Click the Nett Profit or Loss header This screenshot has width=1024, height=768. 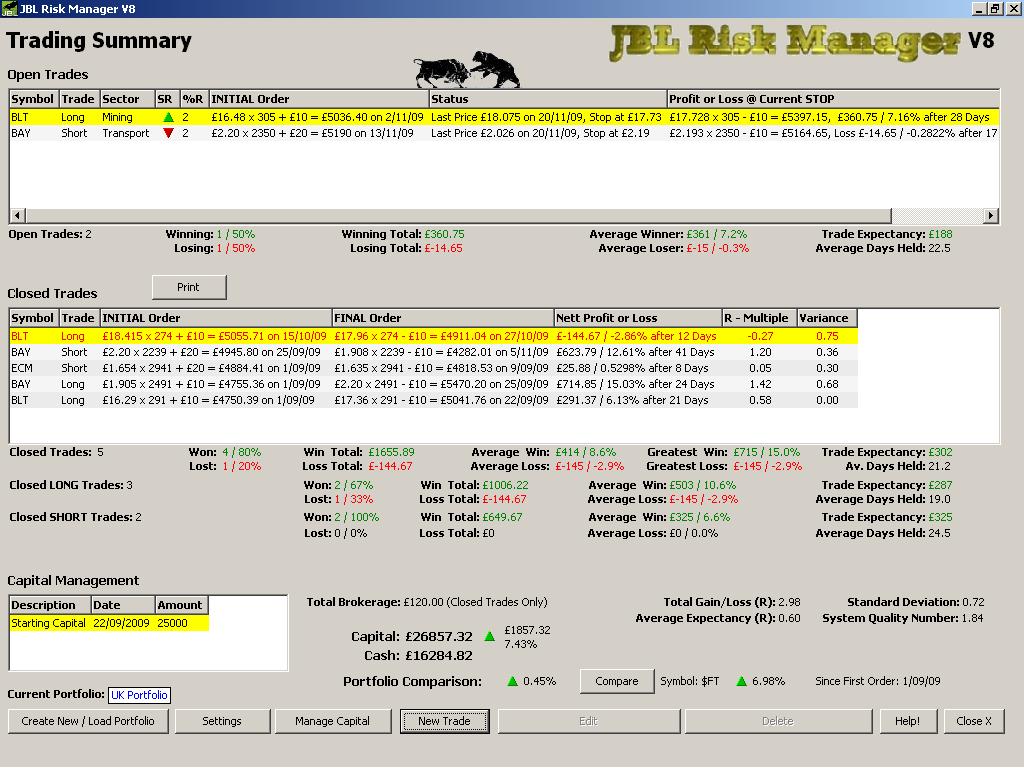pyautogui.click(x=637, y=318)
